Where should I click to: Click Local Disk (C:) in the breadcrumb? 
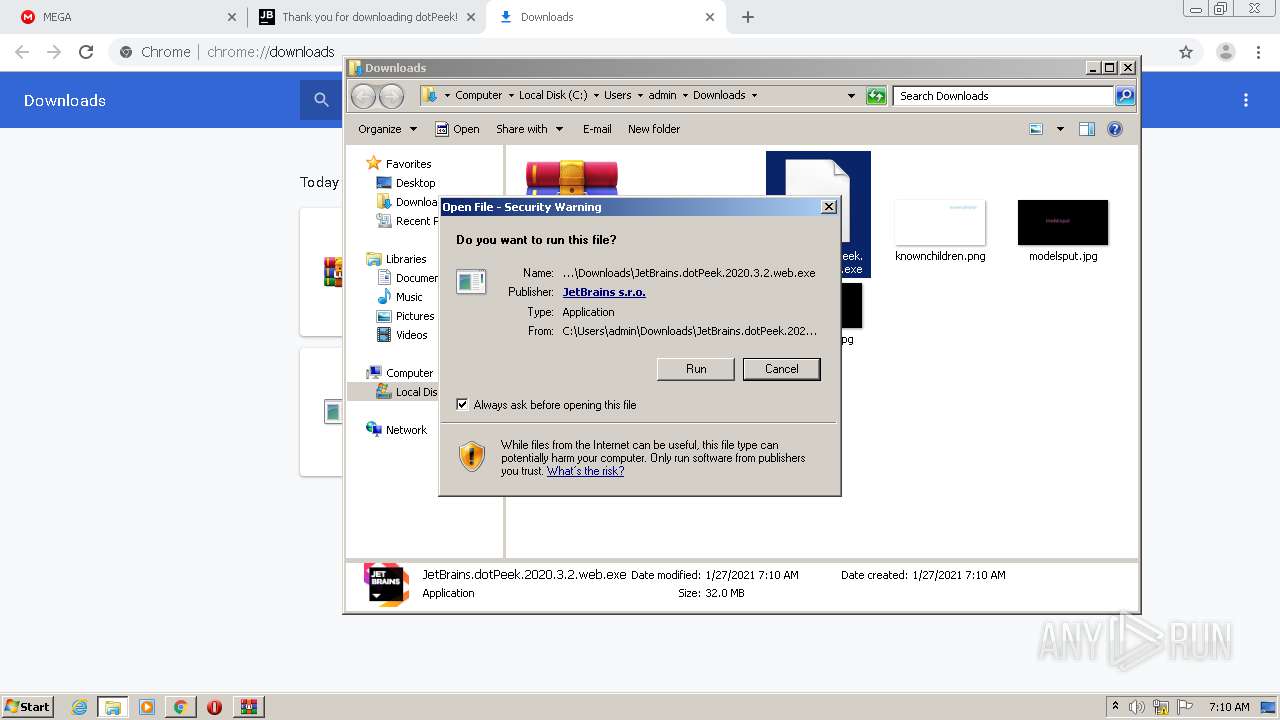(553, 96)
